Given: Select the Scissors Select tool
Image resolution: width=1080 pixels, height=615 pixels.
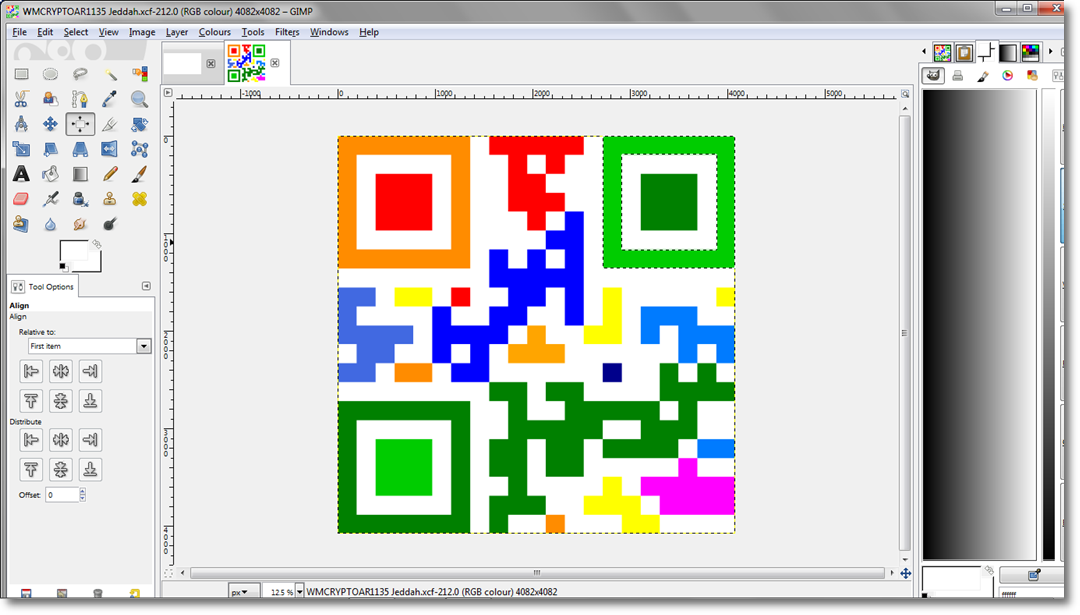Looking at the screenshot, I should [x=21, y=99].
